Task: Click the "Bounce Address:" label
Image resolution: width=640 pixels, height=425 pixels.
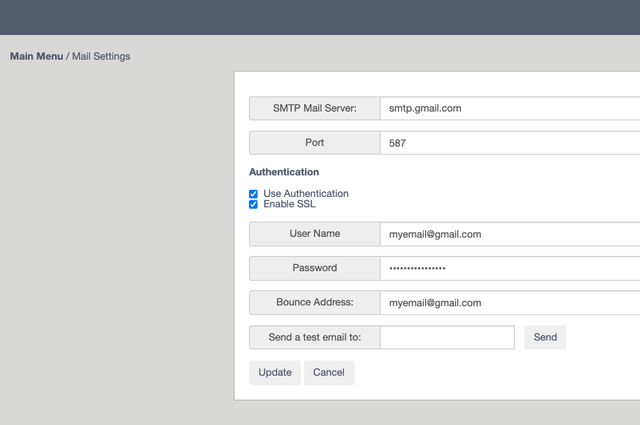Action: coord(314,303)
